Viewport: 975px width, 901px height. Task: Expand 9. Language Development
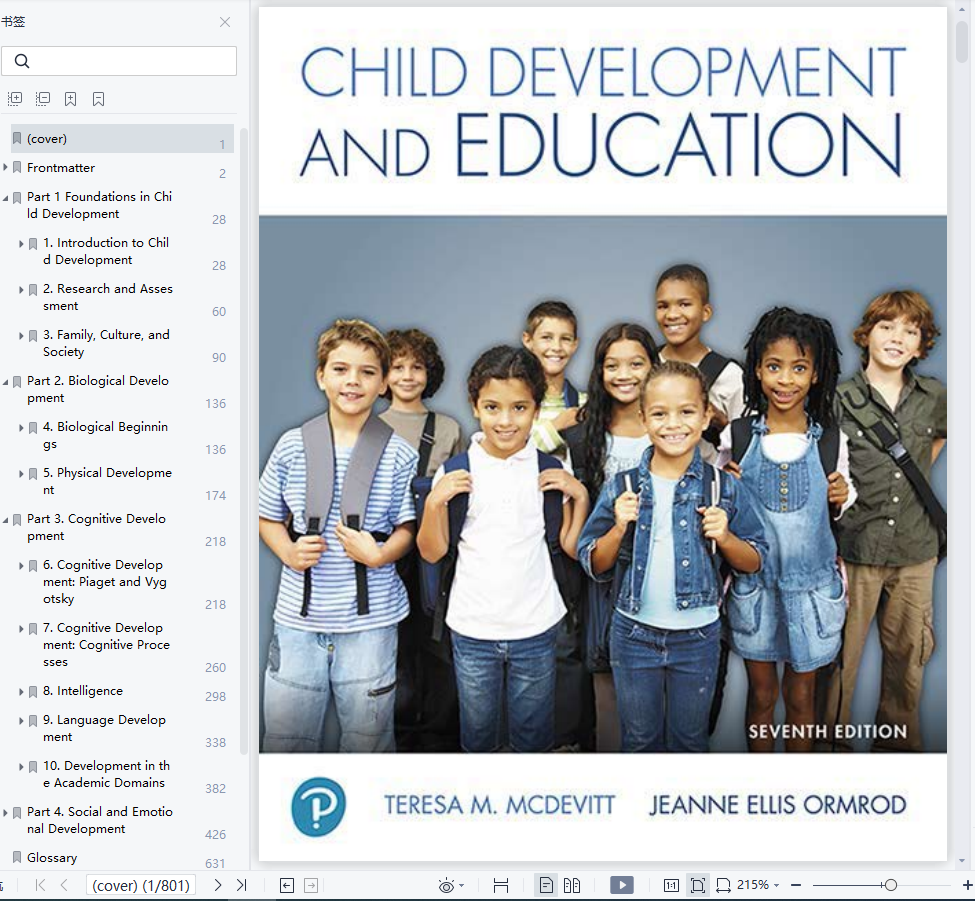pos(21,721)
